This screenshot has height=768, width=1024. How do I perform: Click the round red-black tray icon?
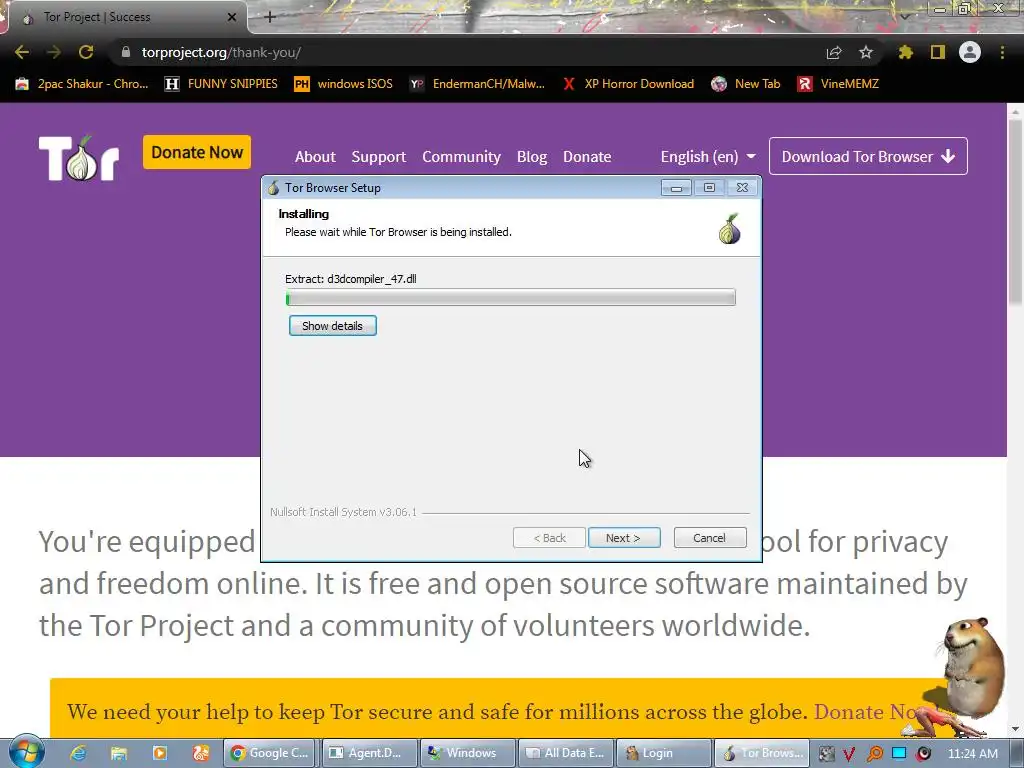tap(923, 754)
